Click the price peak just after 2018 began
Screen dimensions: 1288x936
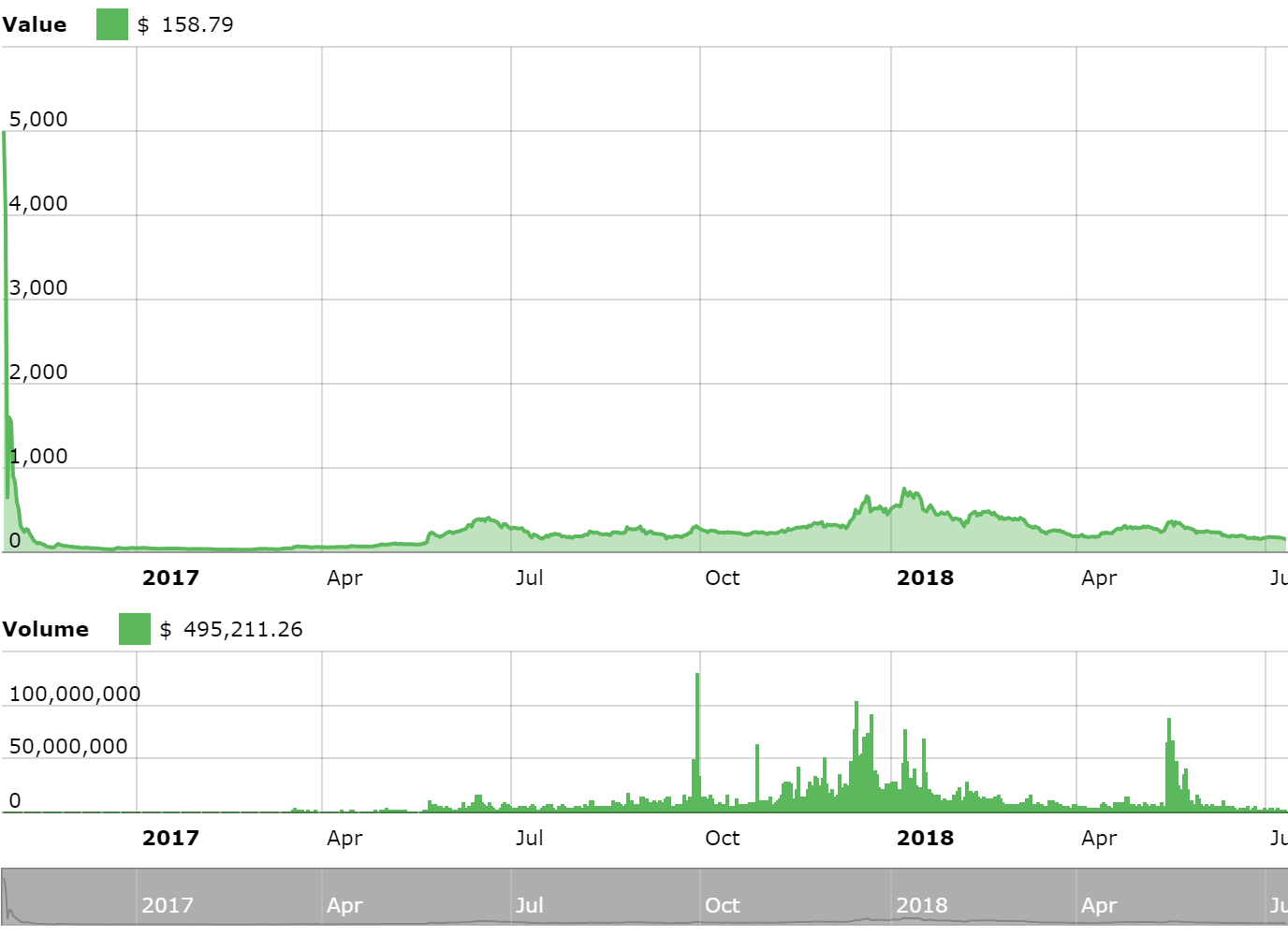[904, 490]
